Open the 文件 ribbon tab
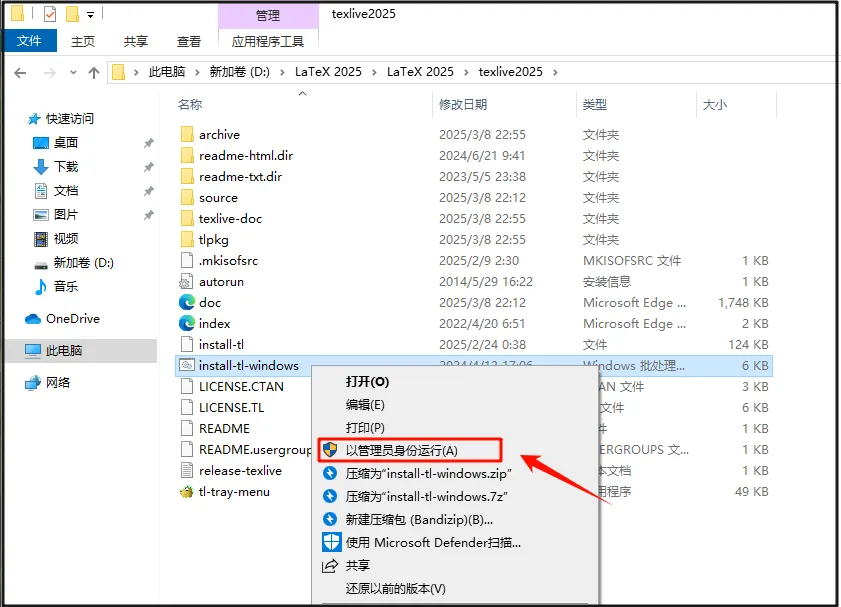 [29, 41]
